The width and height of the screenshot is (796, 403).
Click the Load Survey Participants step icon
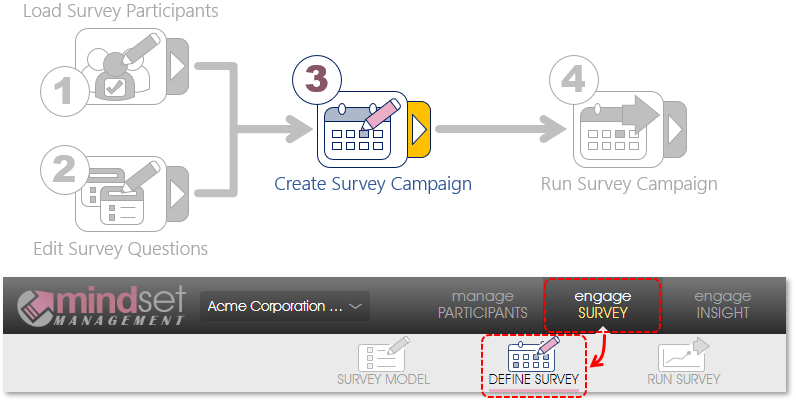pos(121,66)
